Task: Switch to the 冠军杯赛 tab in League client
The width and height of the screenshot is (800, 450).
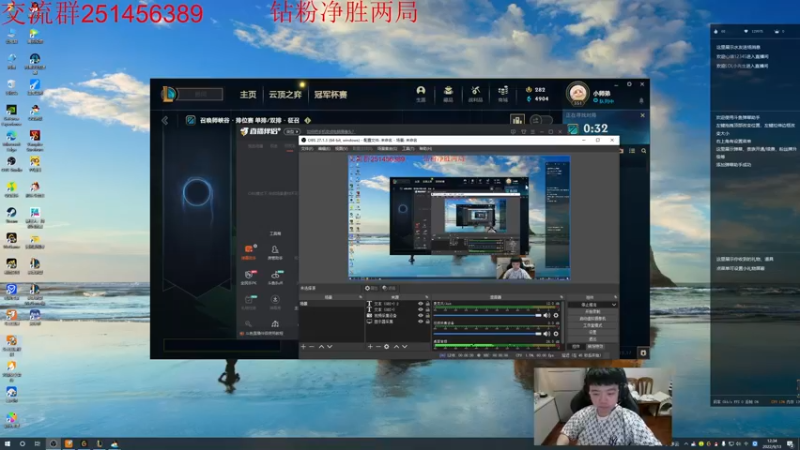Action: tap(331, 94)
